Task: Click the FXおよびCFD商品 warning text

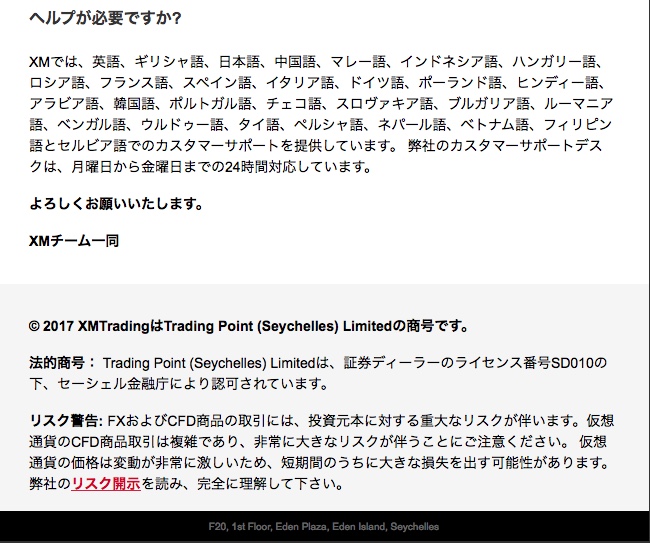Action: [160, 421]
